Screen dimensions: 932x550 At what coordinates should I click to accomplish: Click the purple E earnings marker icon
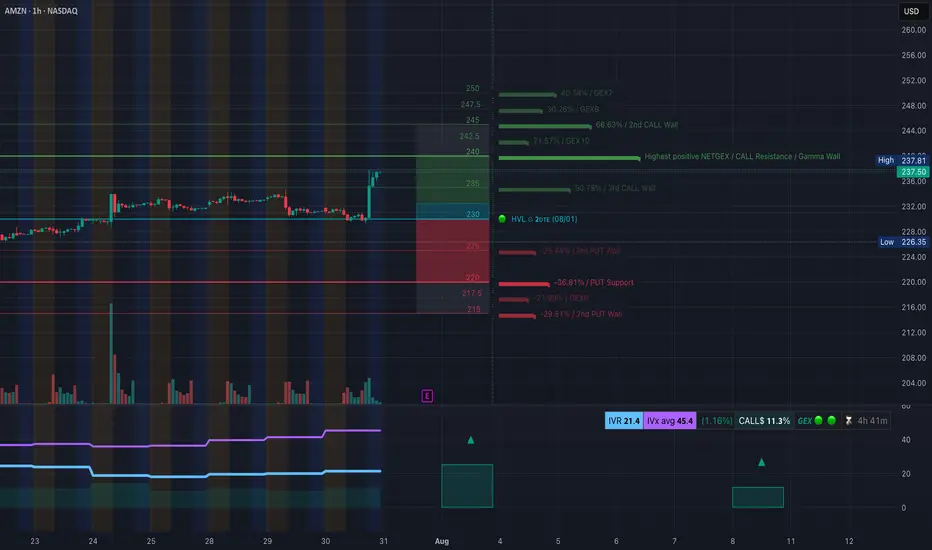pos(427,396)
